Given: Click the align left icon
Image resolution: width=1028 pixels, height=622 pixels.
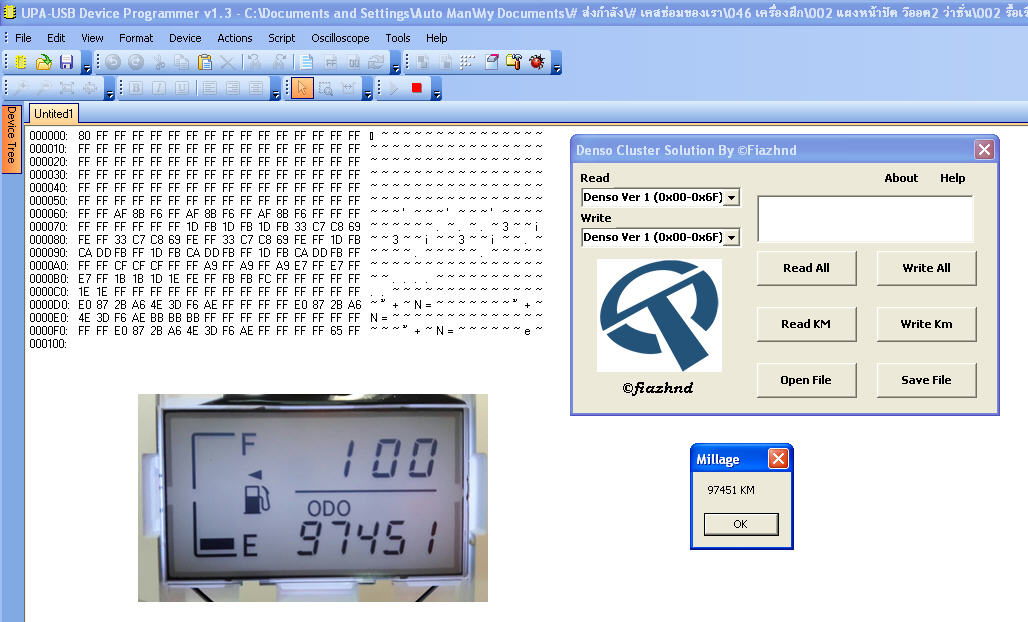Looking at the screenshot, I should 210,88.
